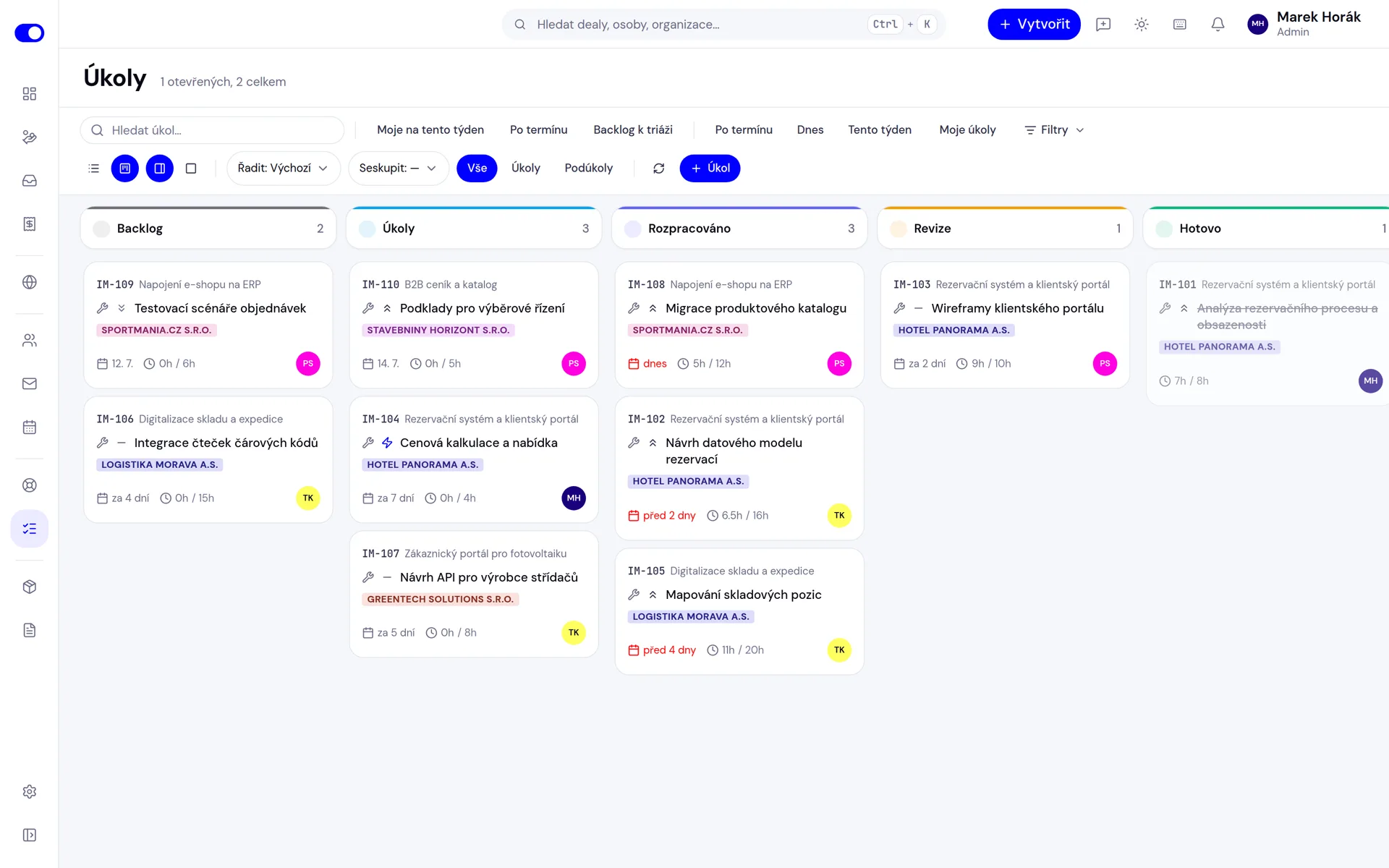Screen dimensions: 1389x868
Task: Open notifications bell
Action: 1218,25
